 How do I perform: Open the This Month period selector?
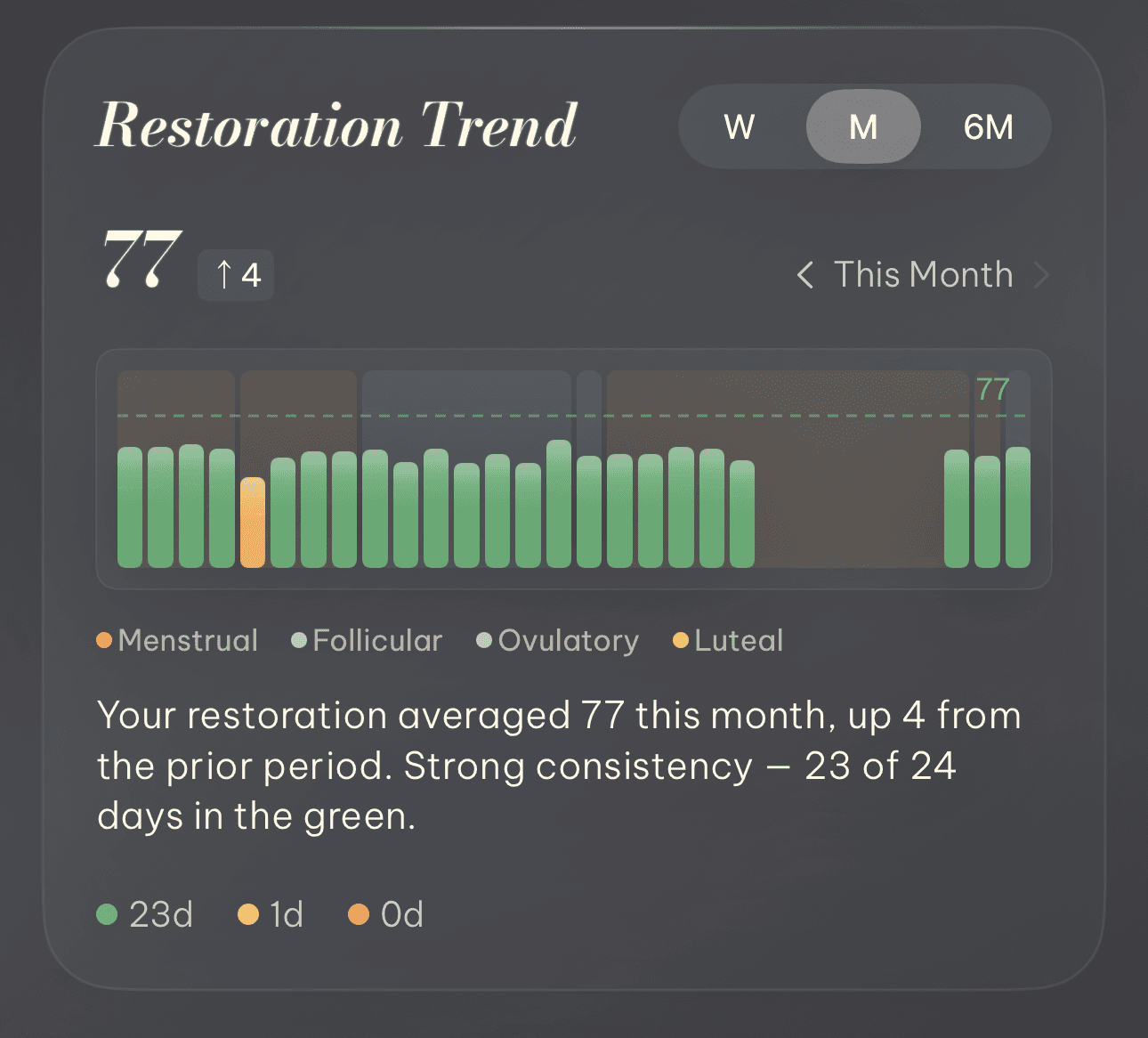(x=923, y=275)
